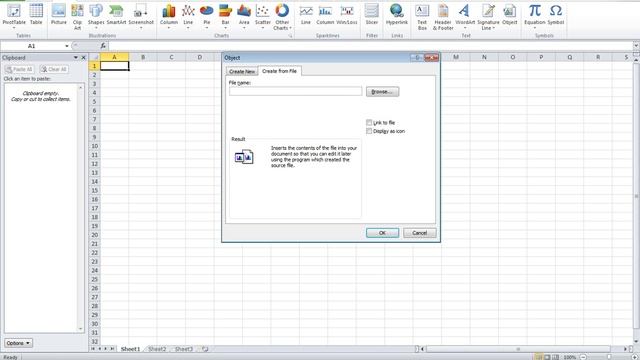640x360 pixels.
Task: Insert a Line chart from the Charts group
Action: [x=188, y=15]
